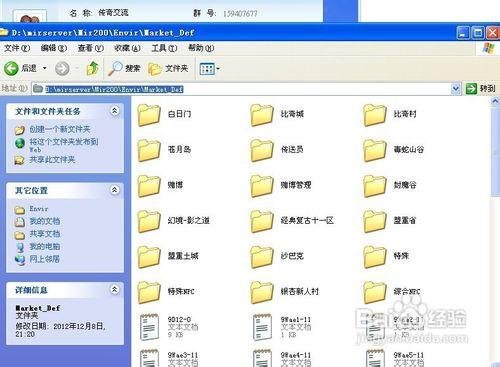Image resolution: width=500 pixels, height=367 pixels.
Task: Open 我的文档 from other places
Action: [x=45, y=221]
